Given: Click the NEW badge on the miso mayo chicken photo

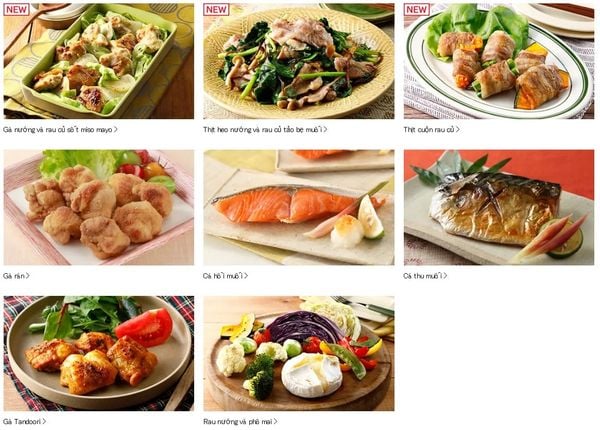Looking at the screenshot, I should [x=16, y=10].
